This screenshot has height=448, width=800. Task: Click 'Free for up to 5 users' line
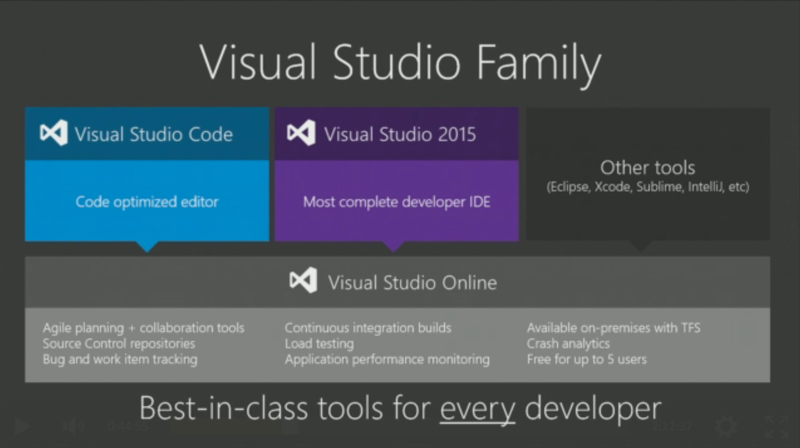(587, 359)
